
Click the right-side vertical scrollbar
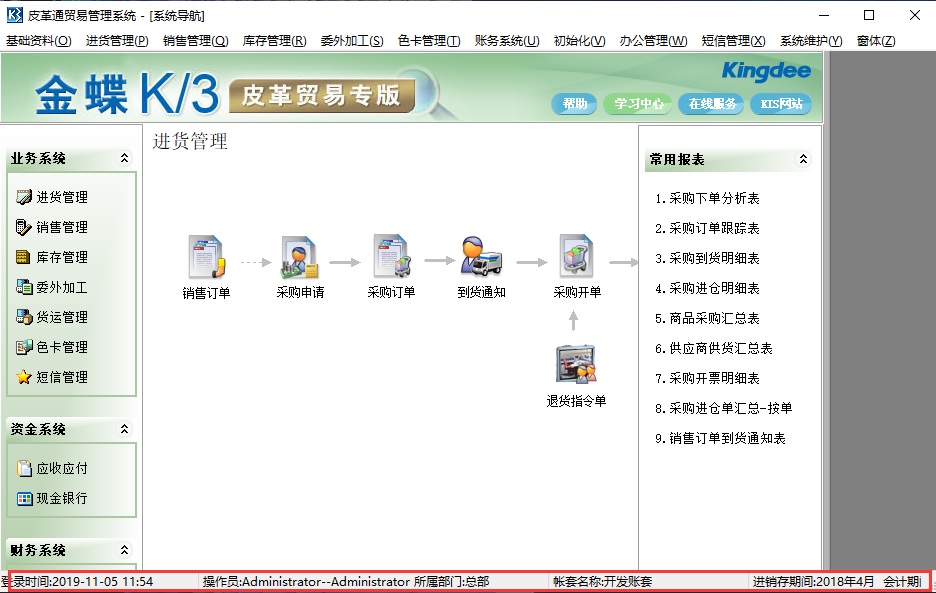tap(826, 350)
